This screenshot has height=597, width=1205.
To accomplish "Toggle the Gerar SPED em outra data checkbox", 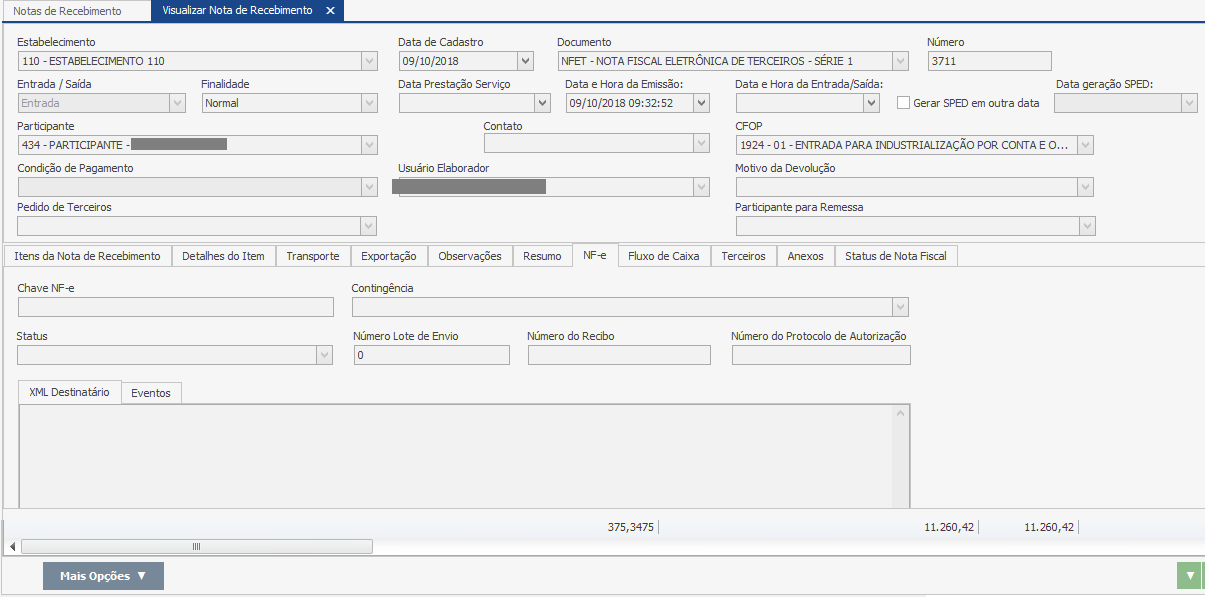I will coord(904,103).
